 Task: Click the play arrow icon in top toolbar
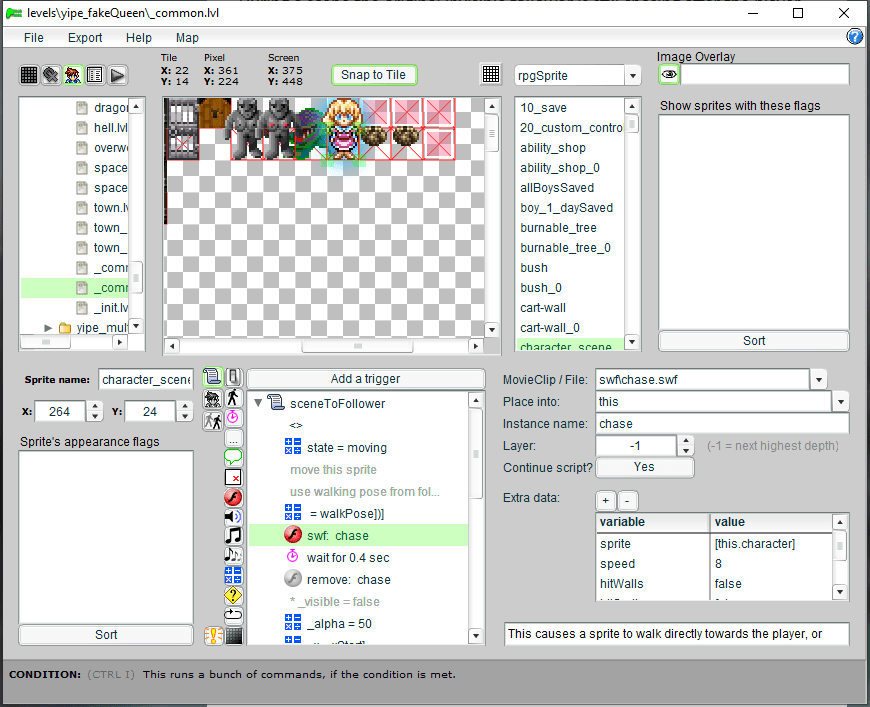point(117,75)
